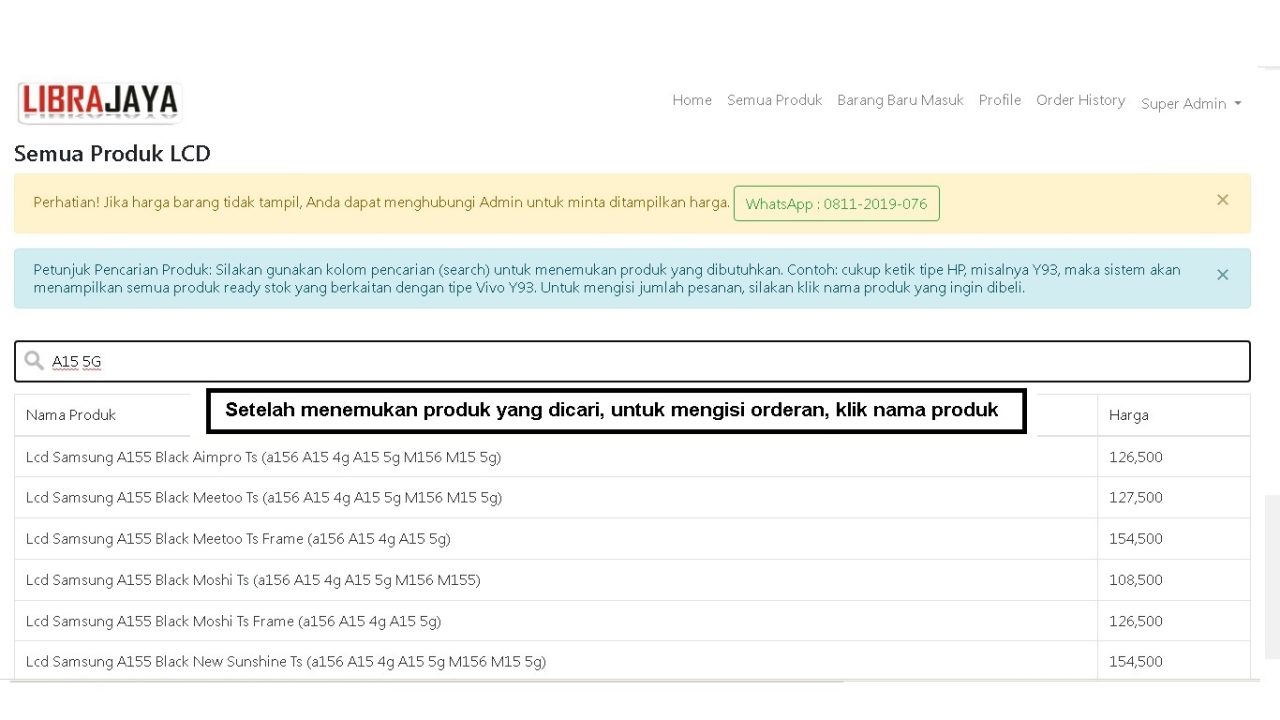Open the Super Admin dropdown
This screenshot has width=1280, height=720.
(x=1191, y=103)
